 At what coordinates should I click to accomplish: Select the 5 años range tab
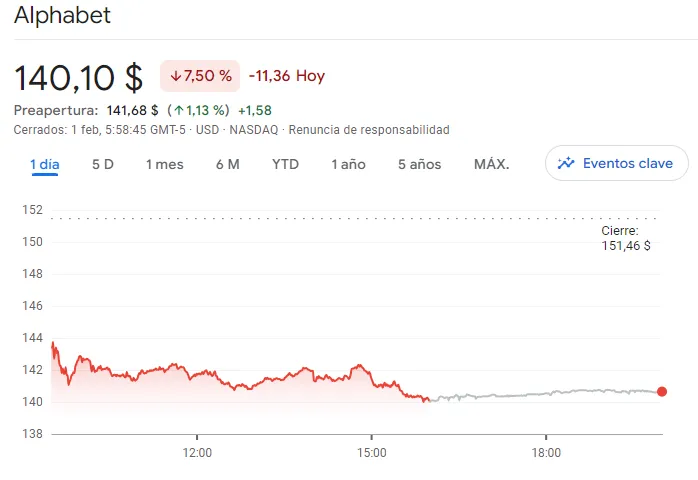point(419,164)
